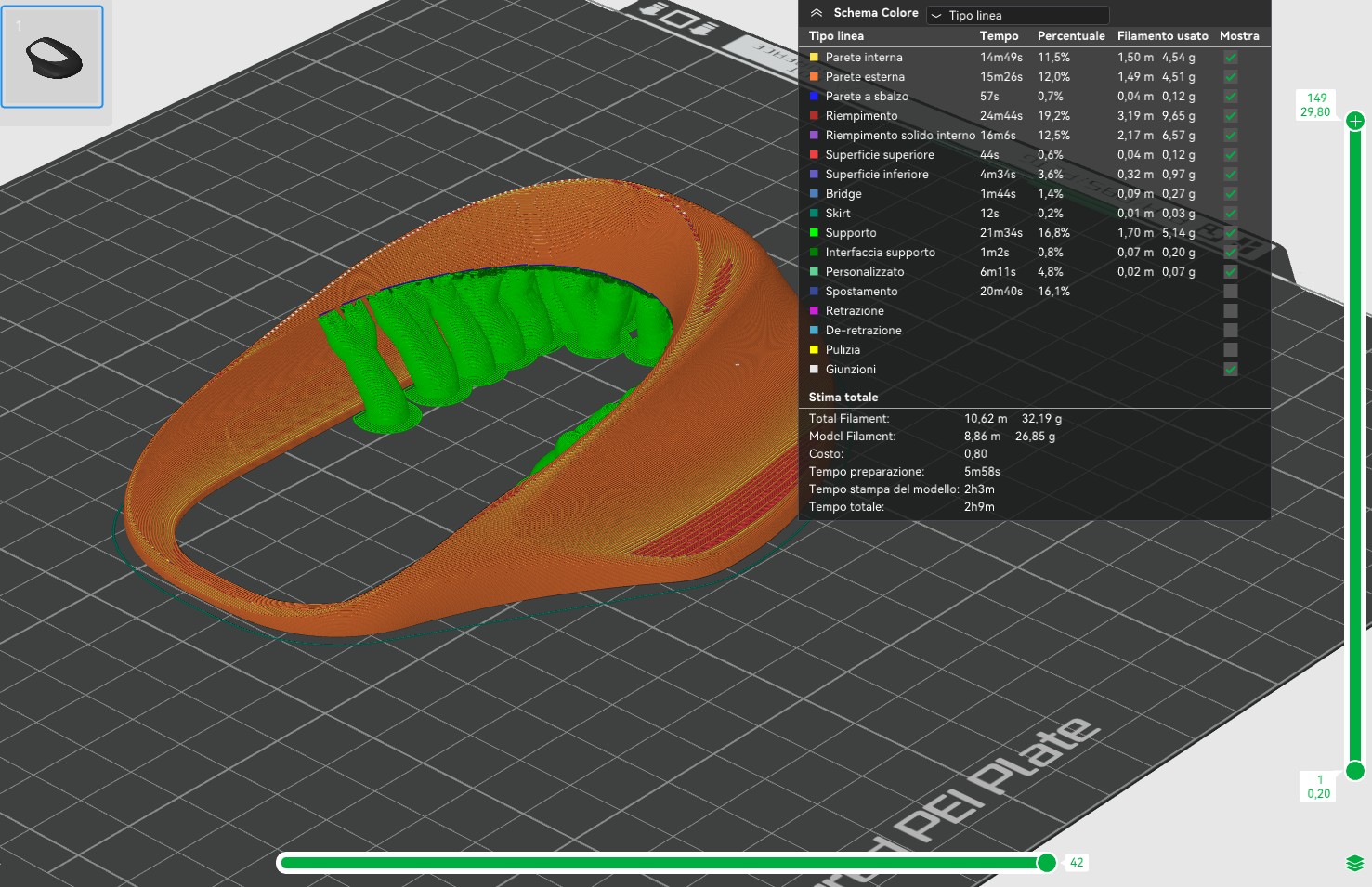Toggle Parete interna visibility checkbox
The image size is (1372, 887).
[x=1231, y=57]
